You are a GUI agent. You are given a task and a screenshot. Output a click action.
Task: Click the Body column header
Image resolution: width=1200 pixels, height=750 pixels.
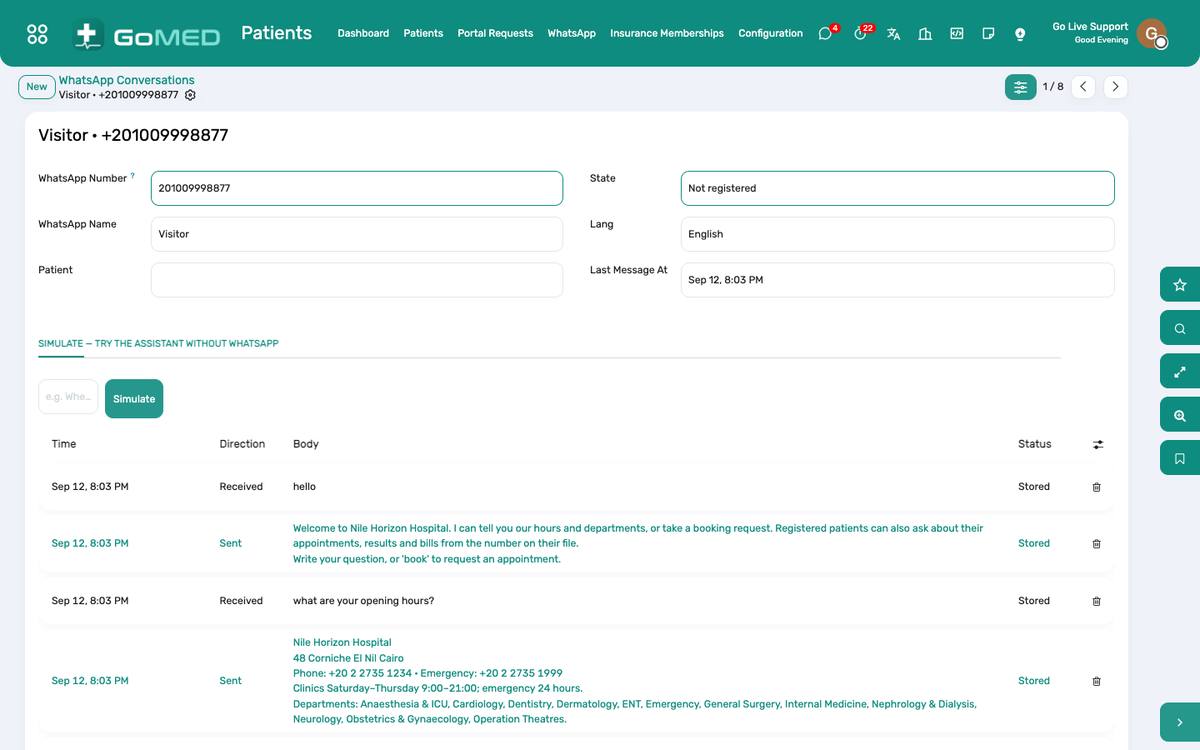tap(306, 444)
